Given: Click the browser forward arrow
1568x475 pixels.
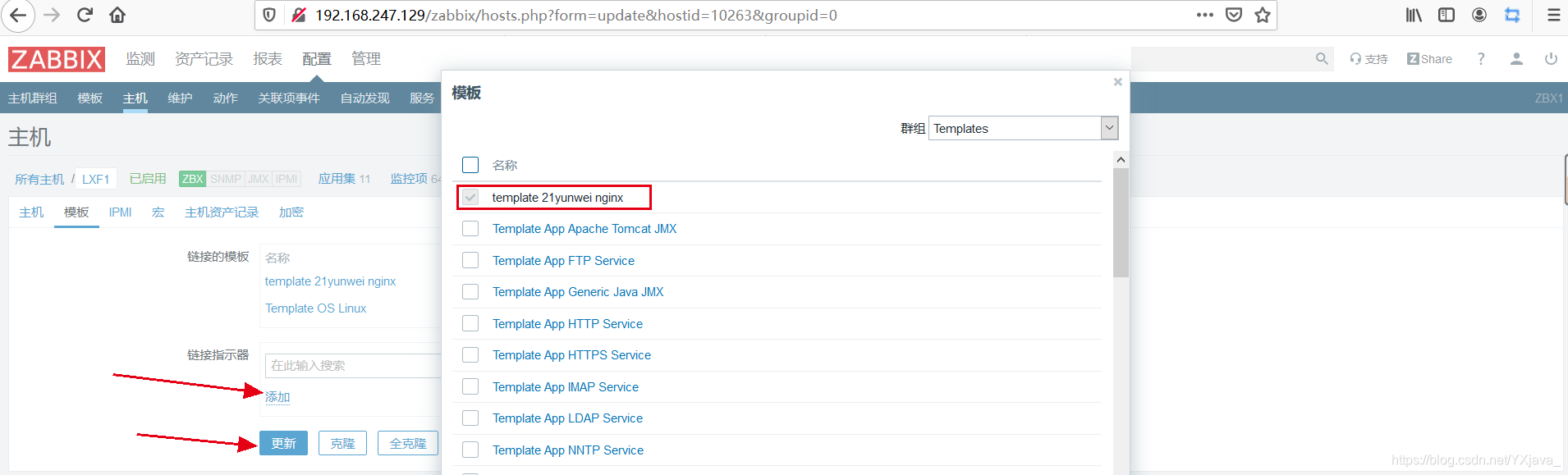Looking at the screenshot, I should [52, 15].
